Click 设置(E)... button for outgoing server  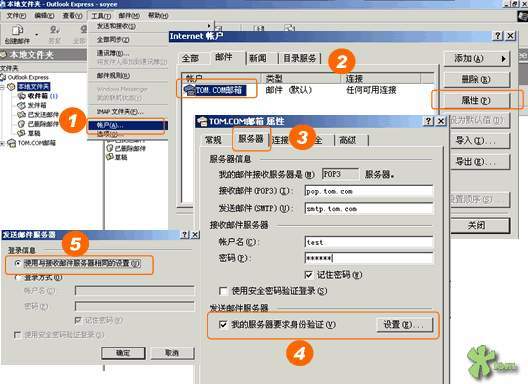point(404,324)
